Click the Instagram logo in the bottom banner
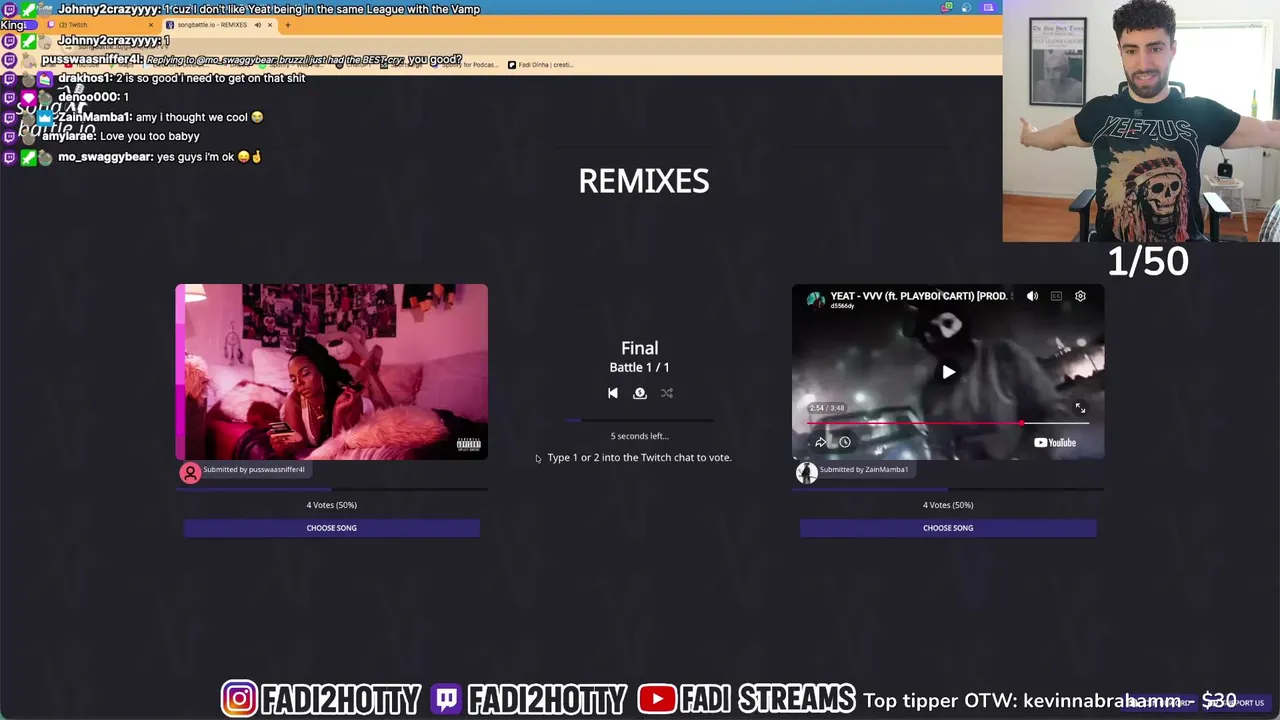 (239, 698)
